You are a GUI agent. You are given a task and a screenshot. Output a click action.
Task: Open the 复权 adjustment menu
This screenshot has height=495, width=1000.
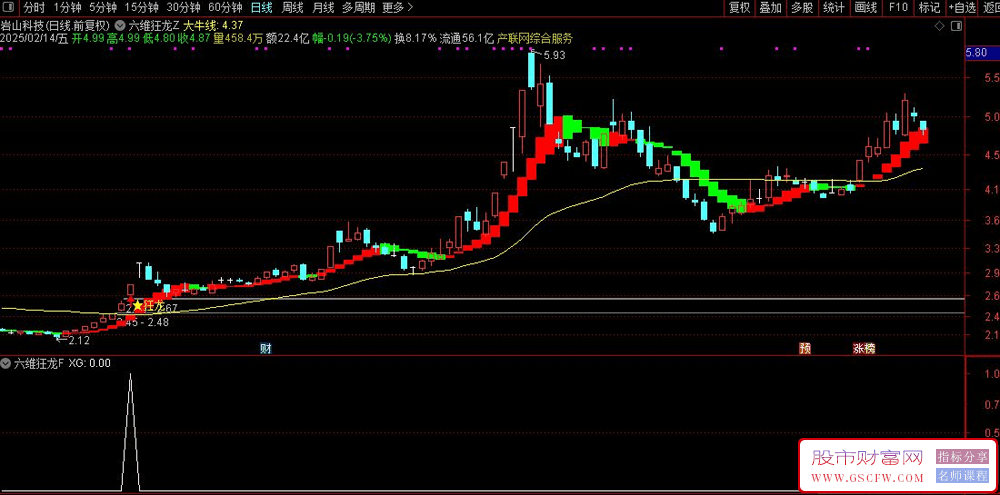pos(739,8)
